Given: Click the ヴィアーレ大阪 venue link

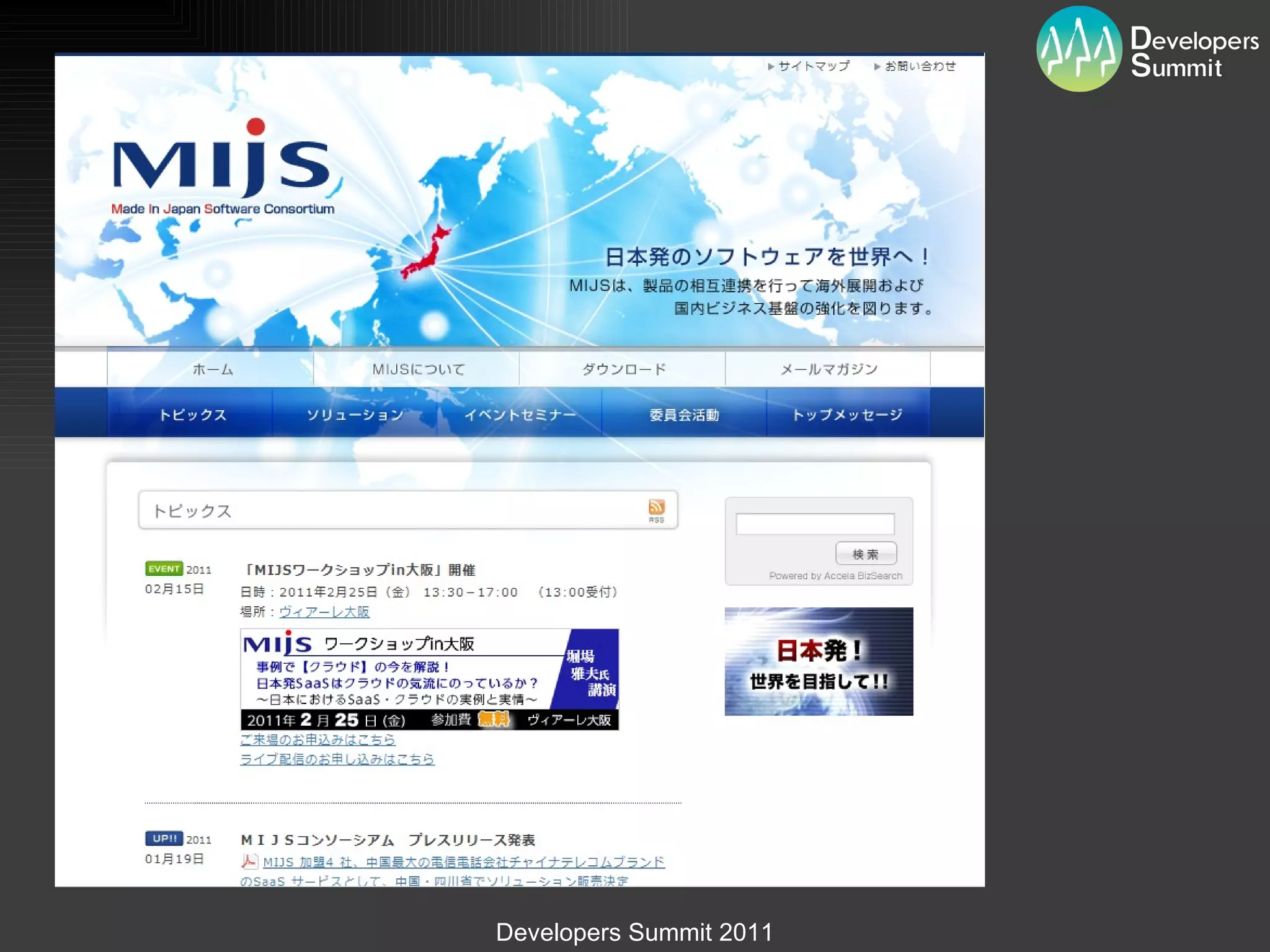Looking at the screenshot, I should (x=324, y=612).
